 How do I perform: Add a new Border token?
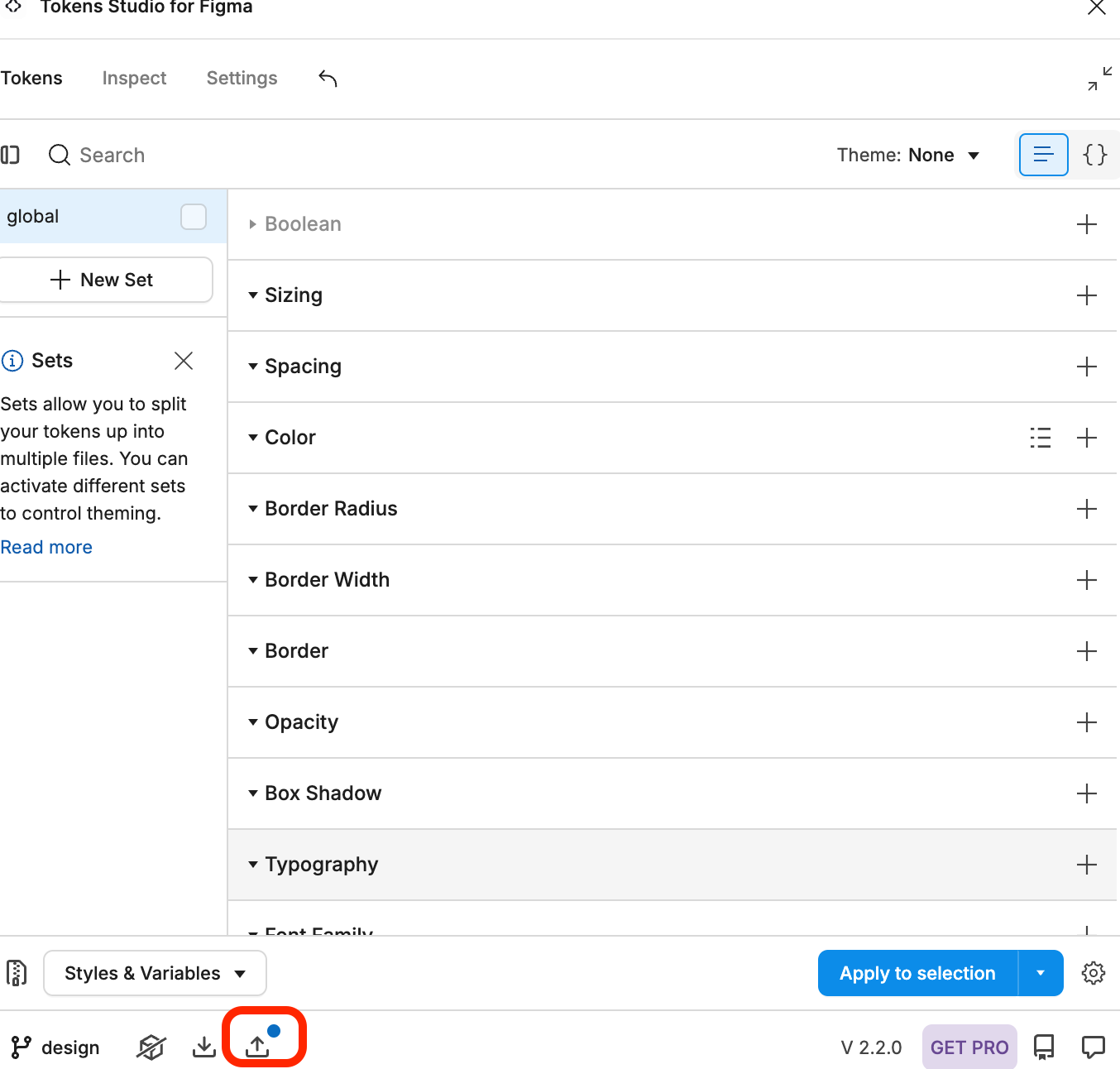pos(1087,651)
